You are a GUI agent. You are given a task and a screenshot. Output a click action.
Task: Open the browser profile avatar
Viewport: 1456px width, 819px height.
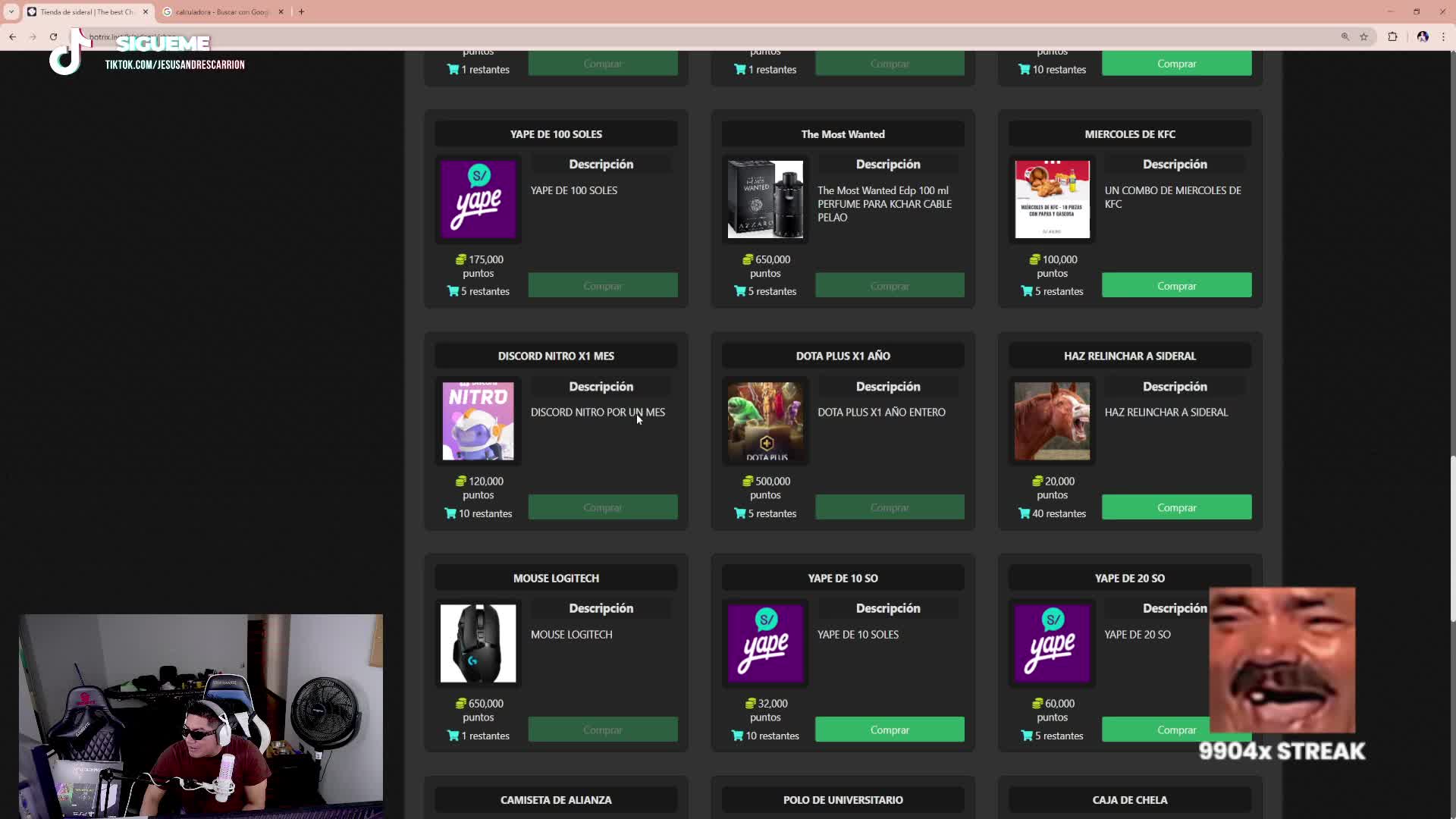[1423, 36]
